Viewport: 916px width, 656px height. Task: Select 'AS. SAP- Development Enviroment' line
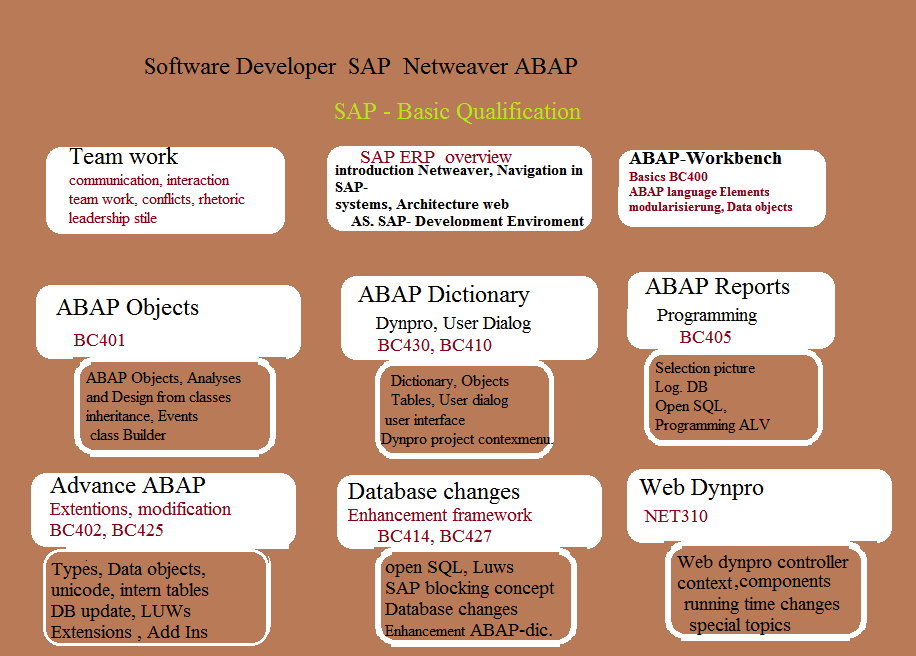tap(467, 221)
